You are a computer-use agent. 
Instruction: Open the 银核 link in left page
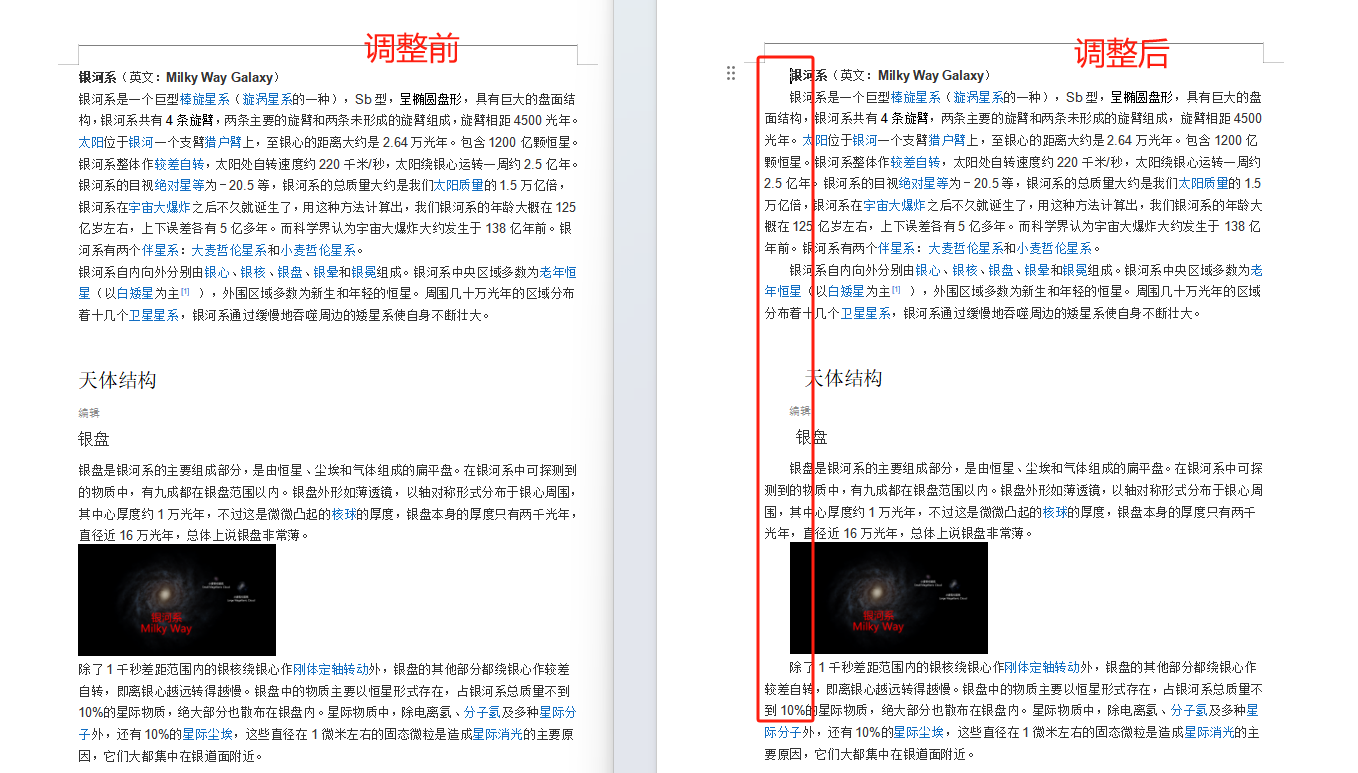[253, 272]
